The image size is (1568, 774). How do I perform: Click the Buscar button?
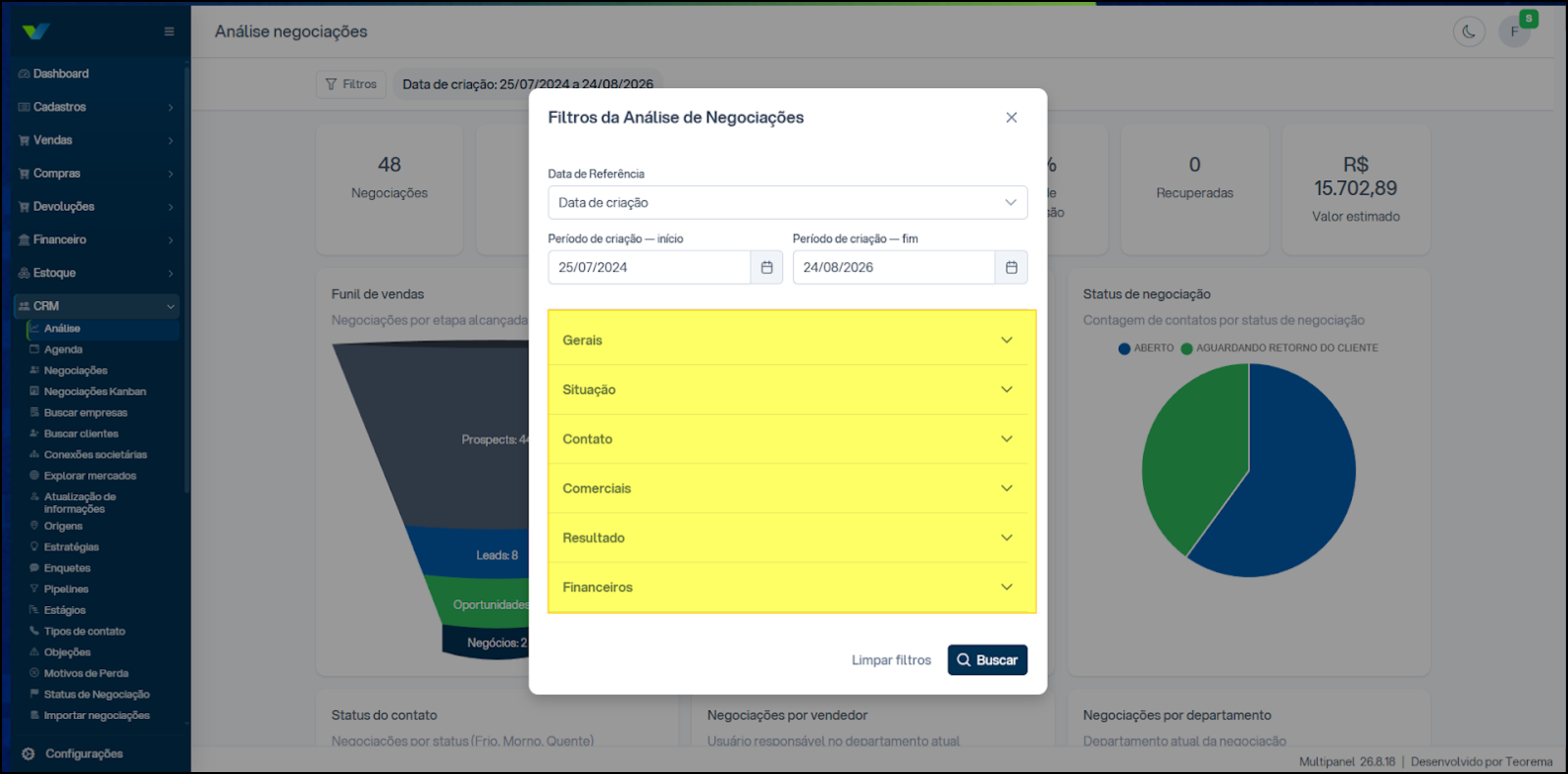pyautogui.click(x=987, y=660)
